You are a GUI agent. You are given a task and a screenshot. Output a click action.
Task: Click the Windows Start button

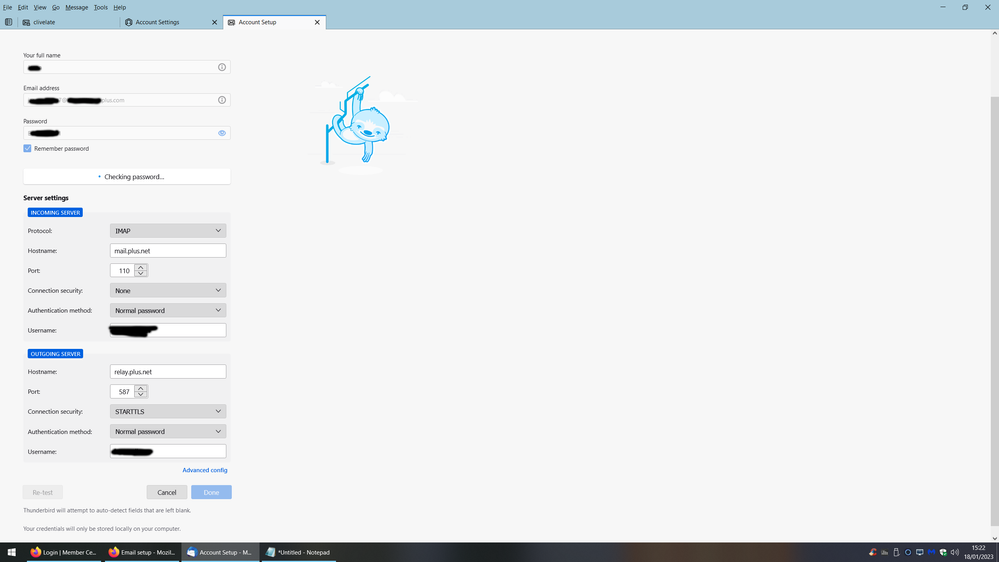[x=11, y=552]
